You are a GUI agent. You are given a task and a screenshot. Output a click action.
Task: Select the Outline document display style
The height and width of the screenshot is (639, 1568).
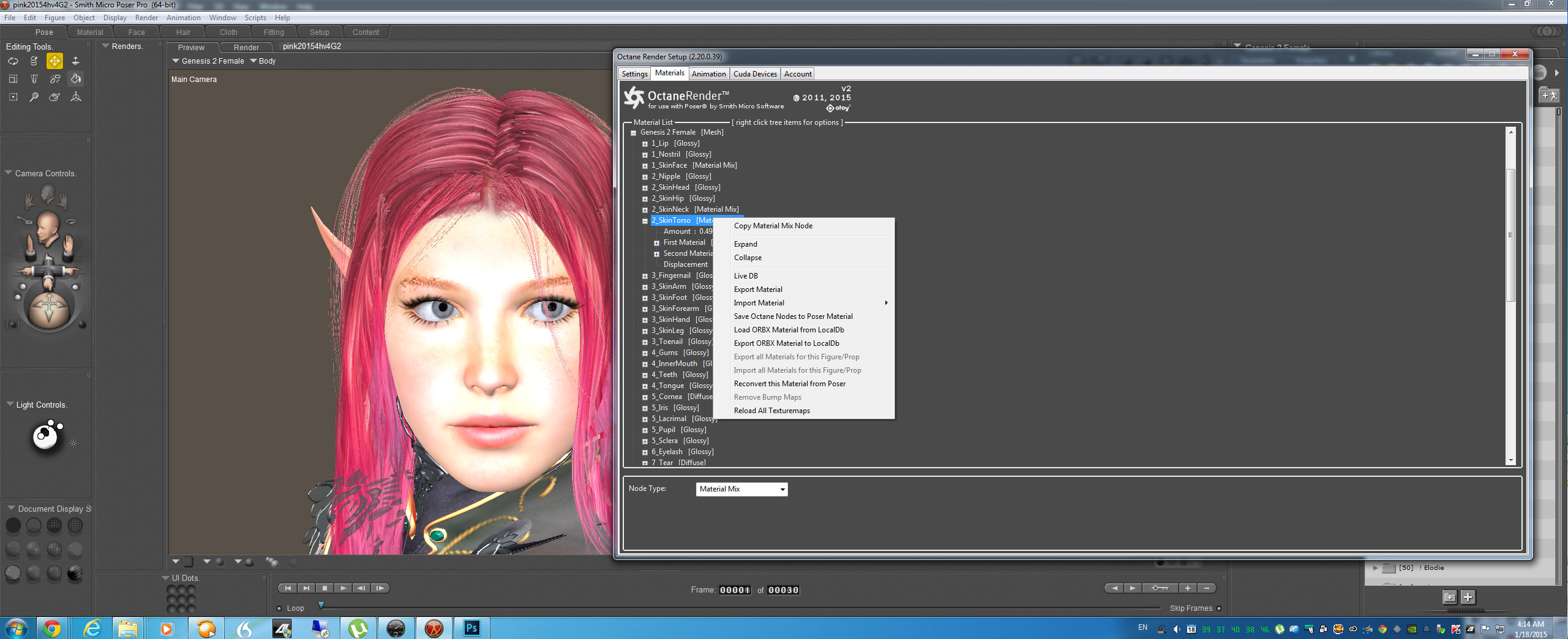pos(34,525)
